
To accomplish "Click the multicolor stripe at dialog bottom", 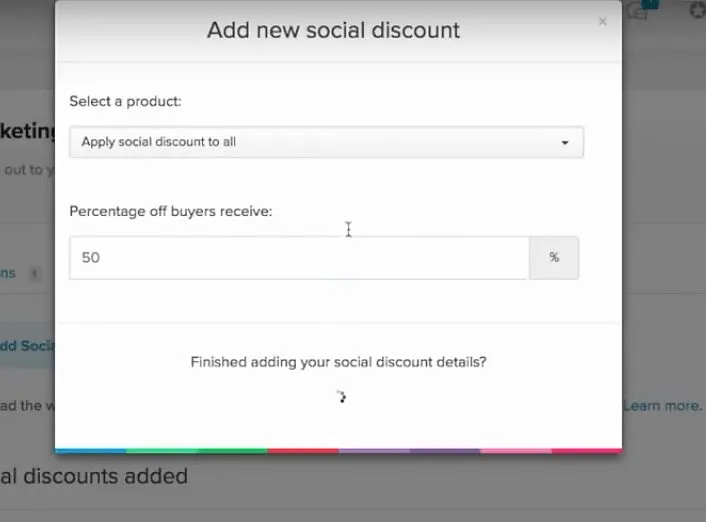I will [339, 450].
